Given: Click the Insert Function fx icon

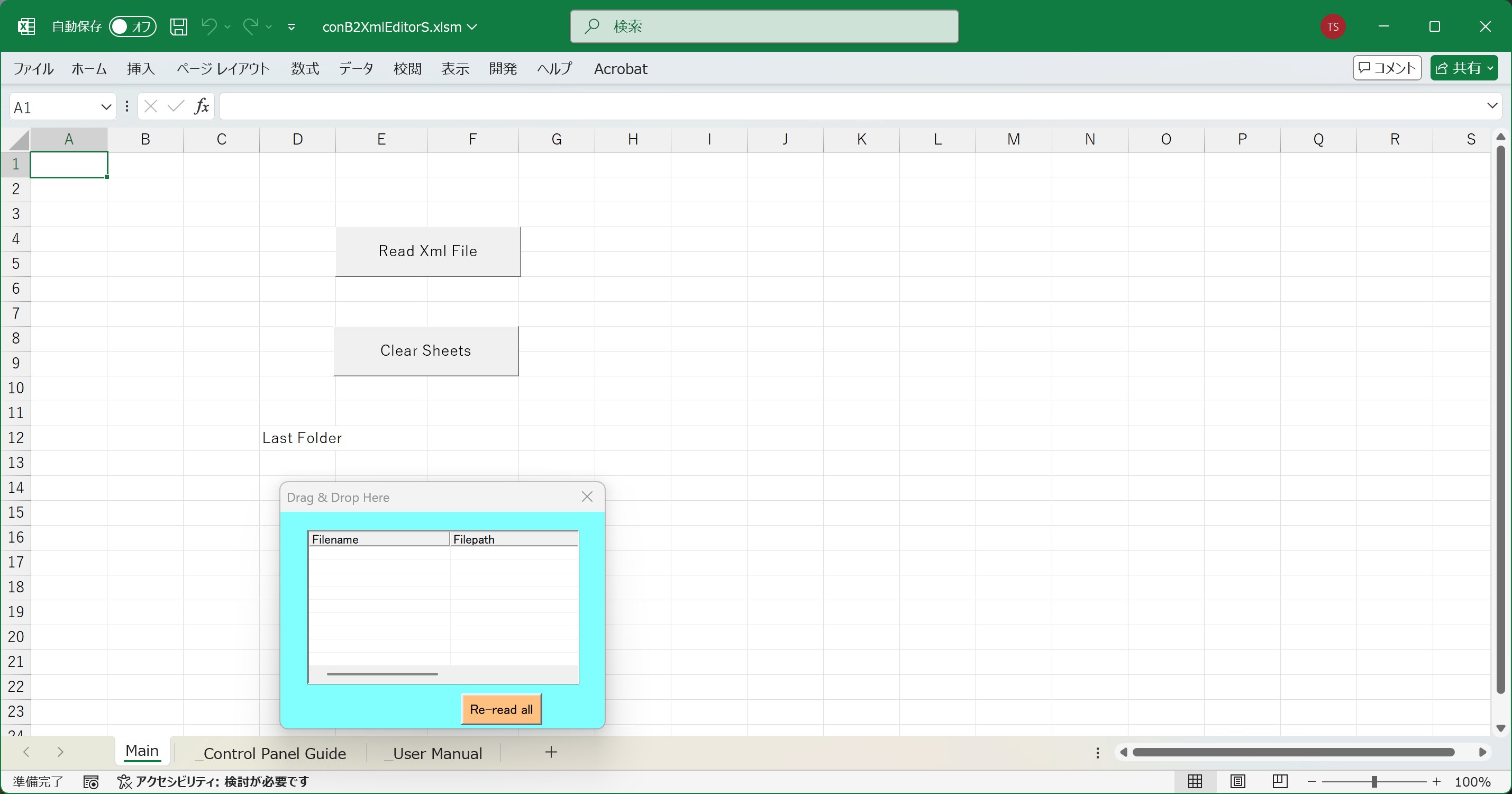Looking at the screenshot, I should (x=202, y=106).
